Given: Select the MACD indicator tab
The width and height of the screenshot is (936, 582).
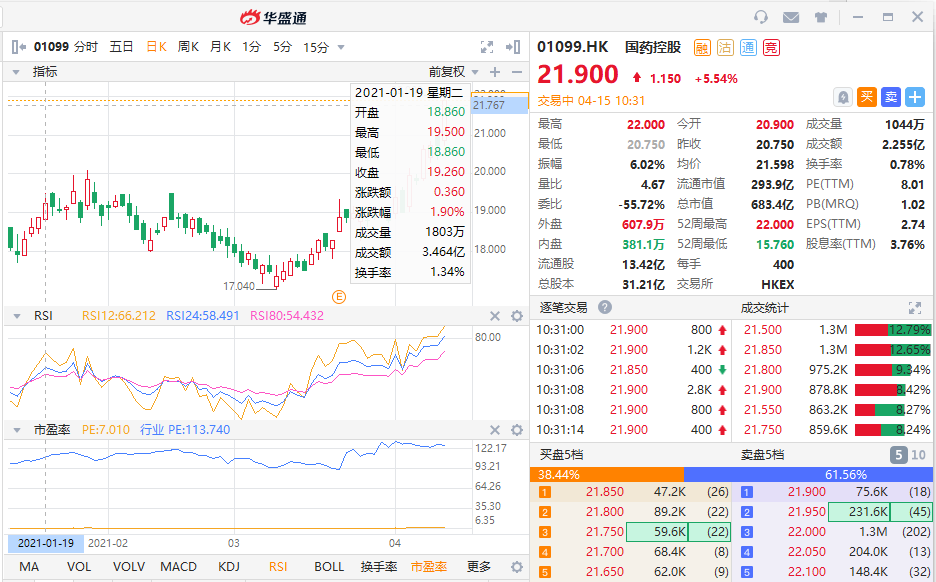Looking at the screenshot, I should coord(179,567).
